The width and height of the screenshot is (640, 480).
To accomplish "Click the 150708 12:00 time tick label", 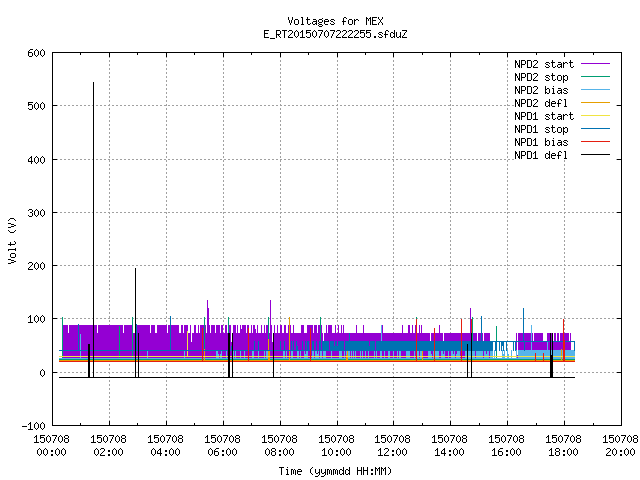I will pos(392,446).
